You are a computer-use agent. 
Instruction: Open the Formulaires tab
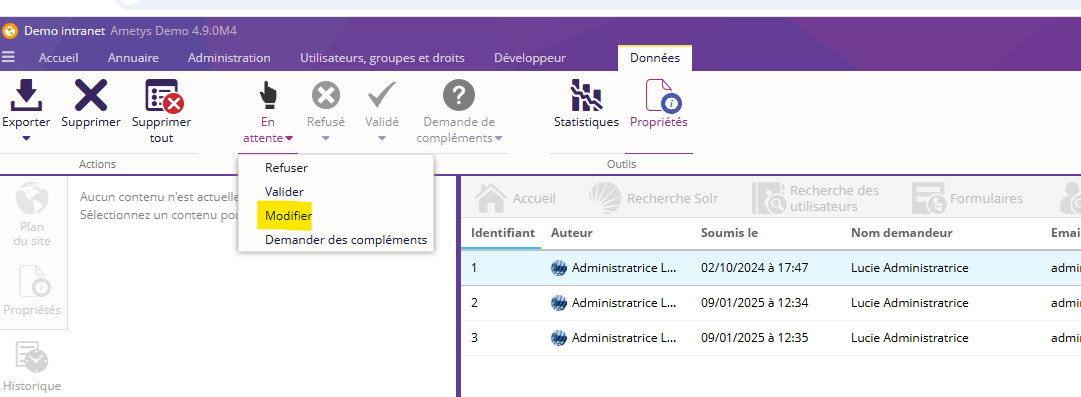968,198
